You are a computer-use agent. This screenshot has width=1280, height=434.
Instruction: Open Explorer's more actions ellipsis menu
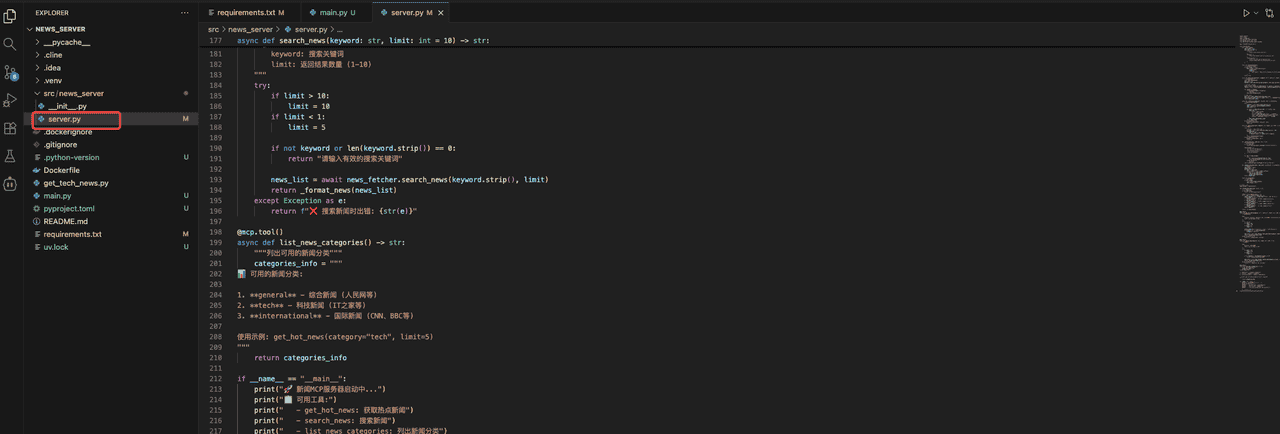[184, 13]
